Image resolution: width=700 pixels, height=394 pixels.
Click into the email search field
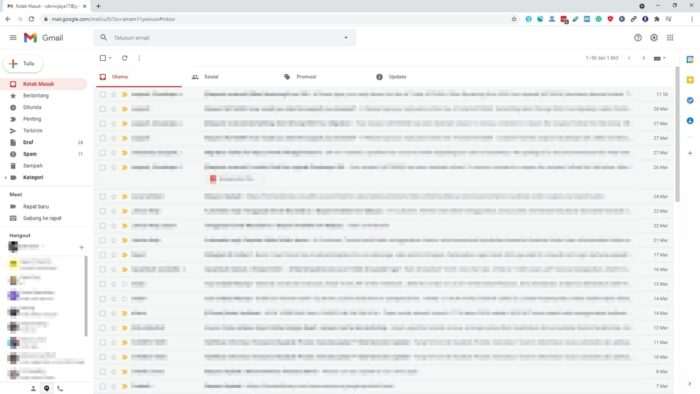pos(223,38)
